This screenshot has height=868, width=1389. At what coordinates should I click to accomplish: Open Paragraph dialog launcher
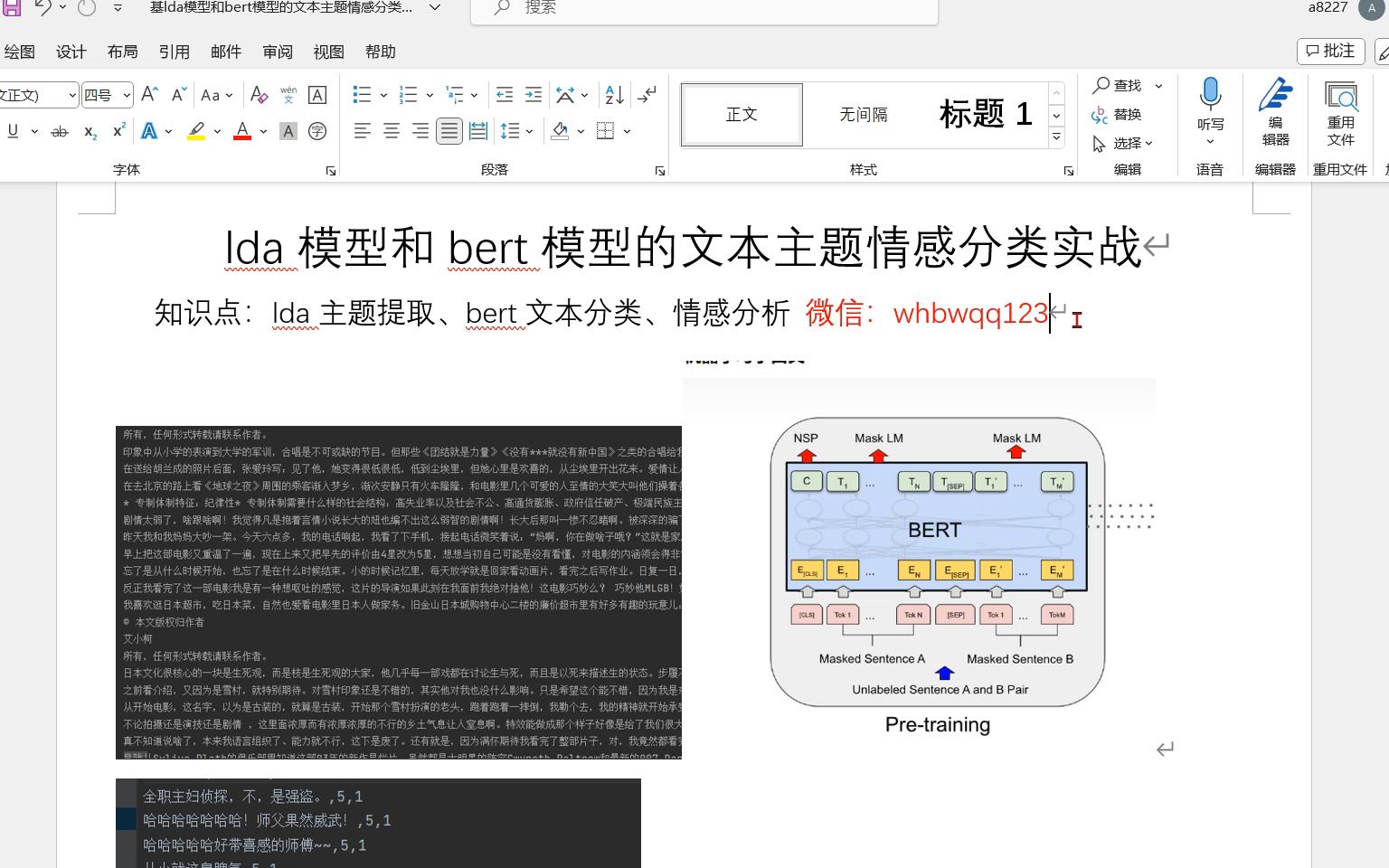[660, 171]
